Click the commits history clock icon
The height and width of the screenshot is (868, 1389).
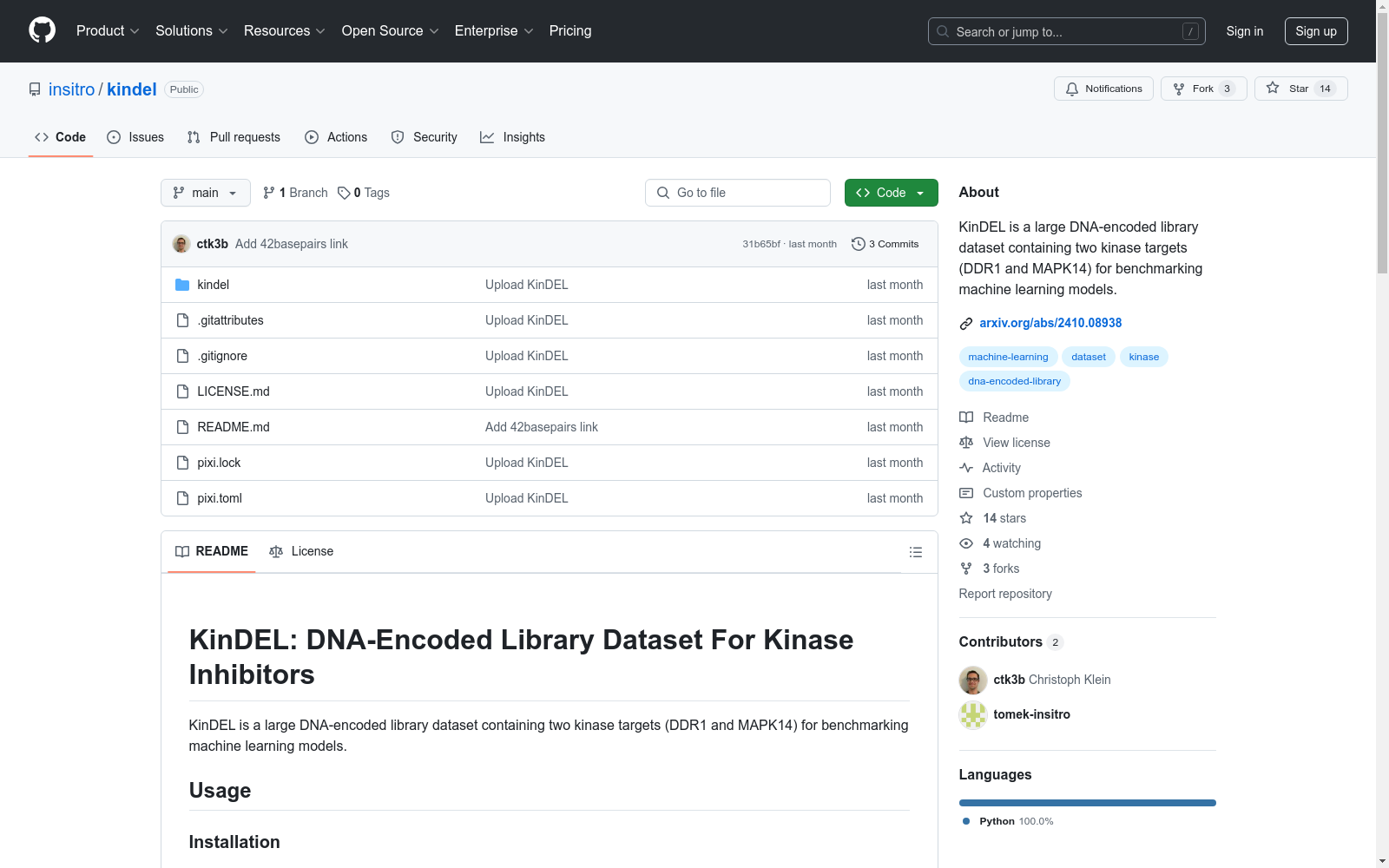859,244
